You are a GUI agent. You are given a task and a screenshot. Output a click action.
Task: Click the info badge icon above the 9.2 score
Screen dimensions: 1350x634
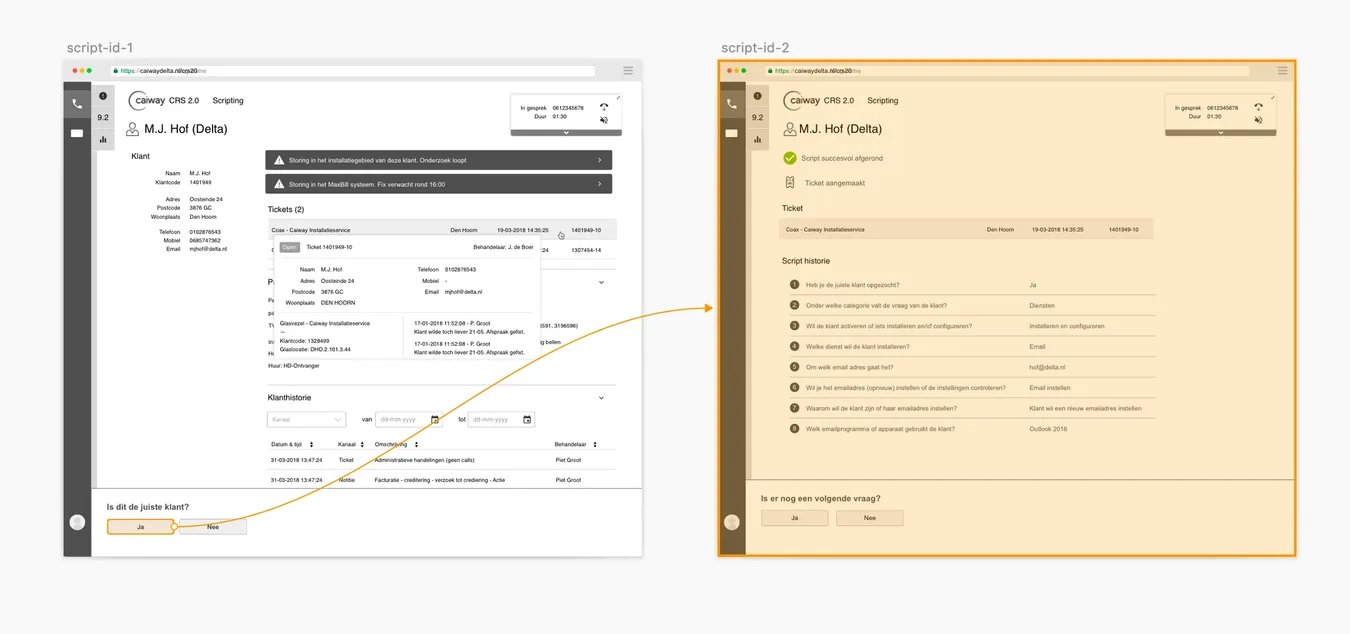click(102, 95)
